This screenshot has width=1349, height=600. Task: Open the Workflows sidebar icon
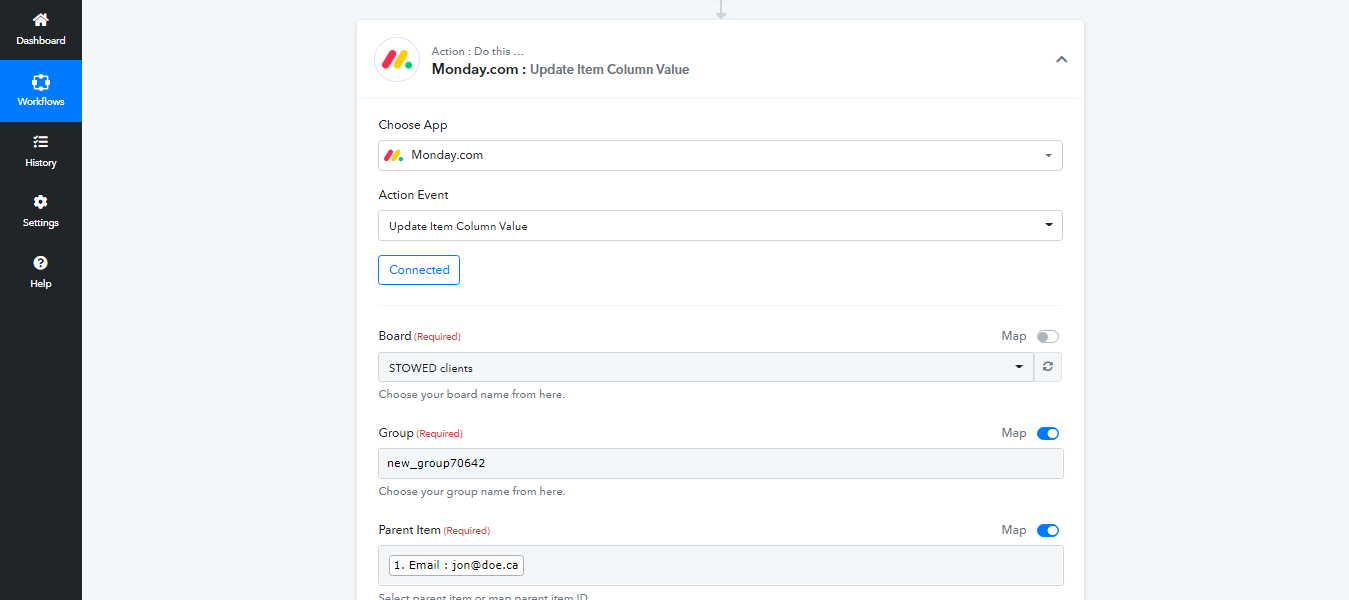41,82
